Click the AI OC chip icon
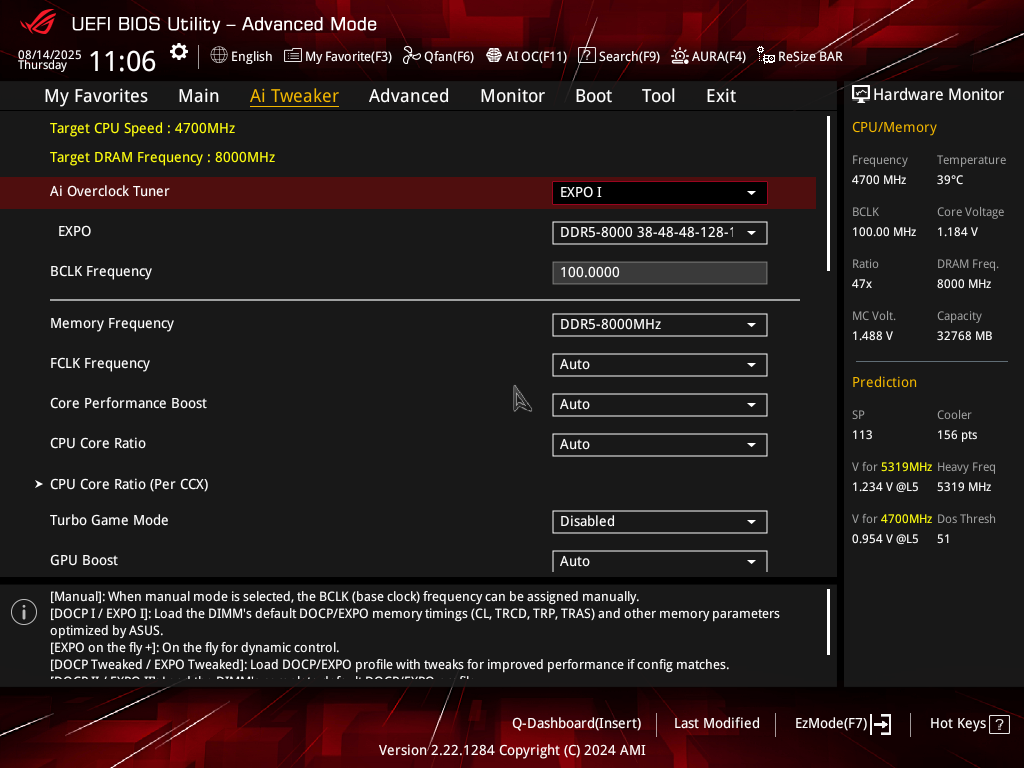 (494, 56)
